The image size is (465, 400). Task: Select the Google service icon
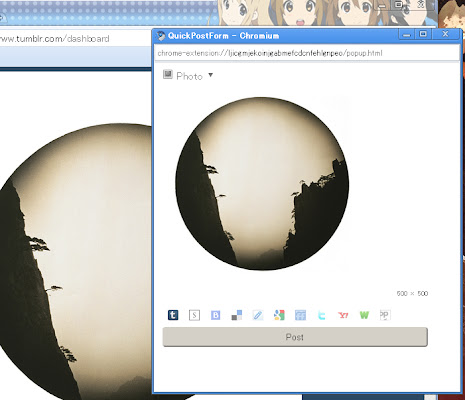(x=279, y=315)
